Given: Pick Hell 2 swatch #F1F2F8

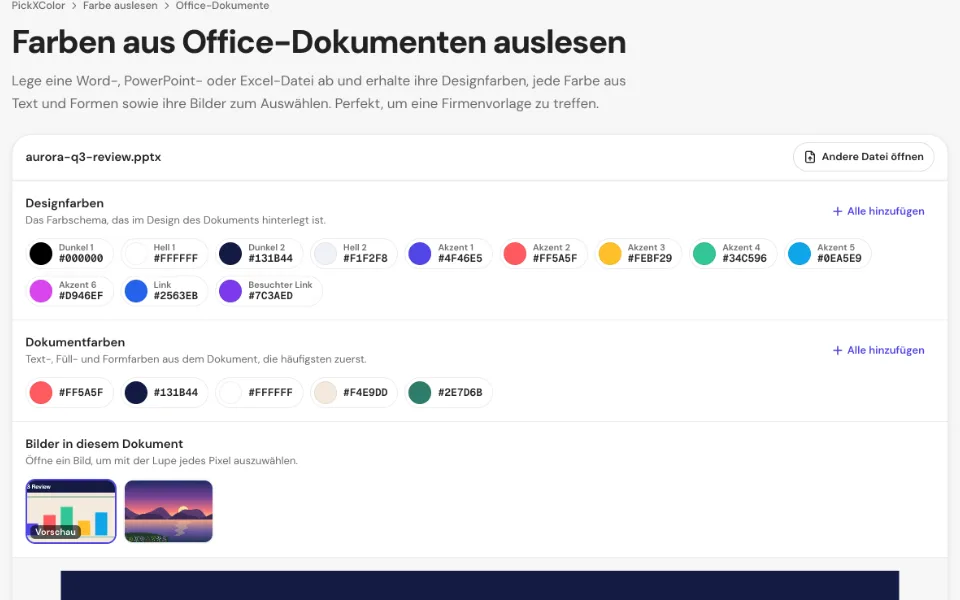Looking at the screenshot, I should 354,253.
